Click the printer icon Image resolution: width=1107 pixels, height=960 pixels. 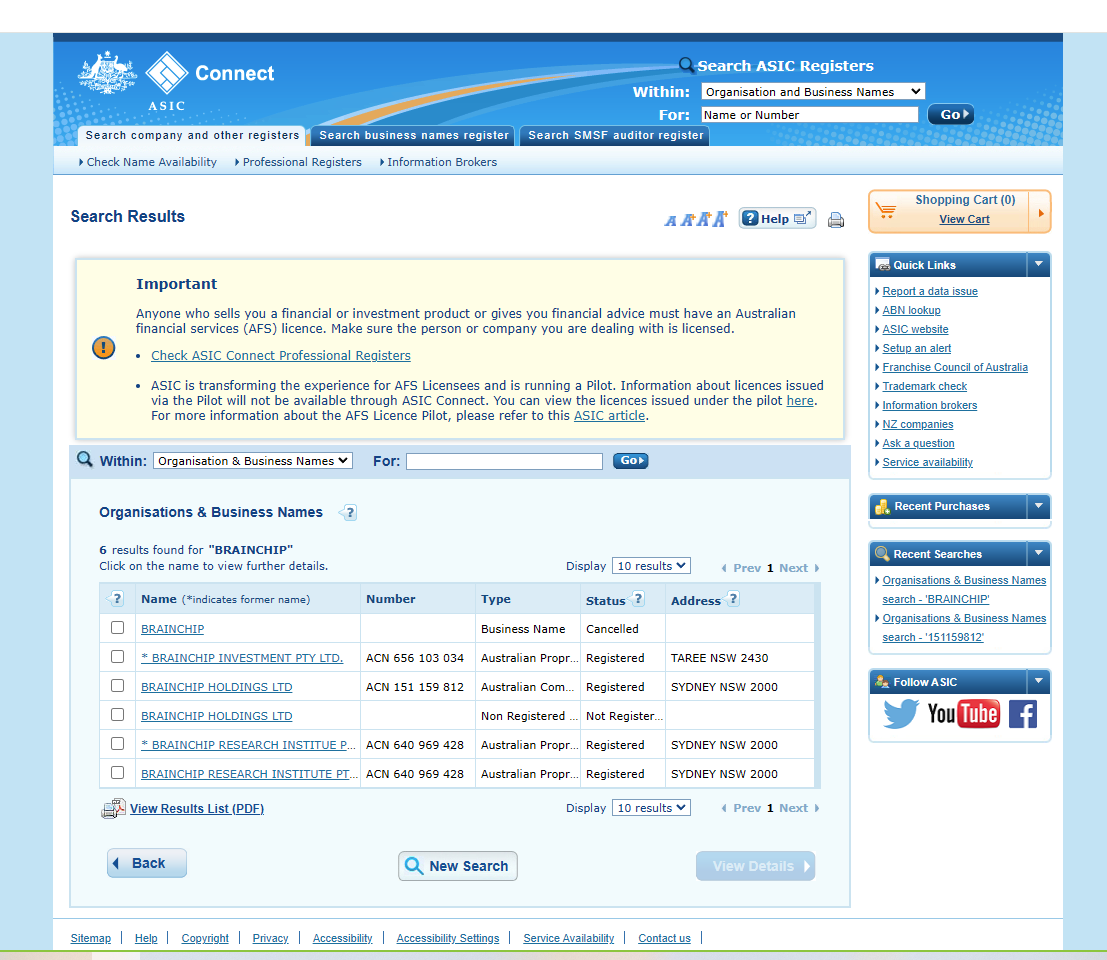(x=836, y=220)
